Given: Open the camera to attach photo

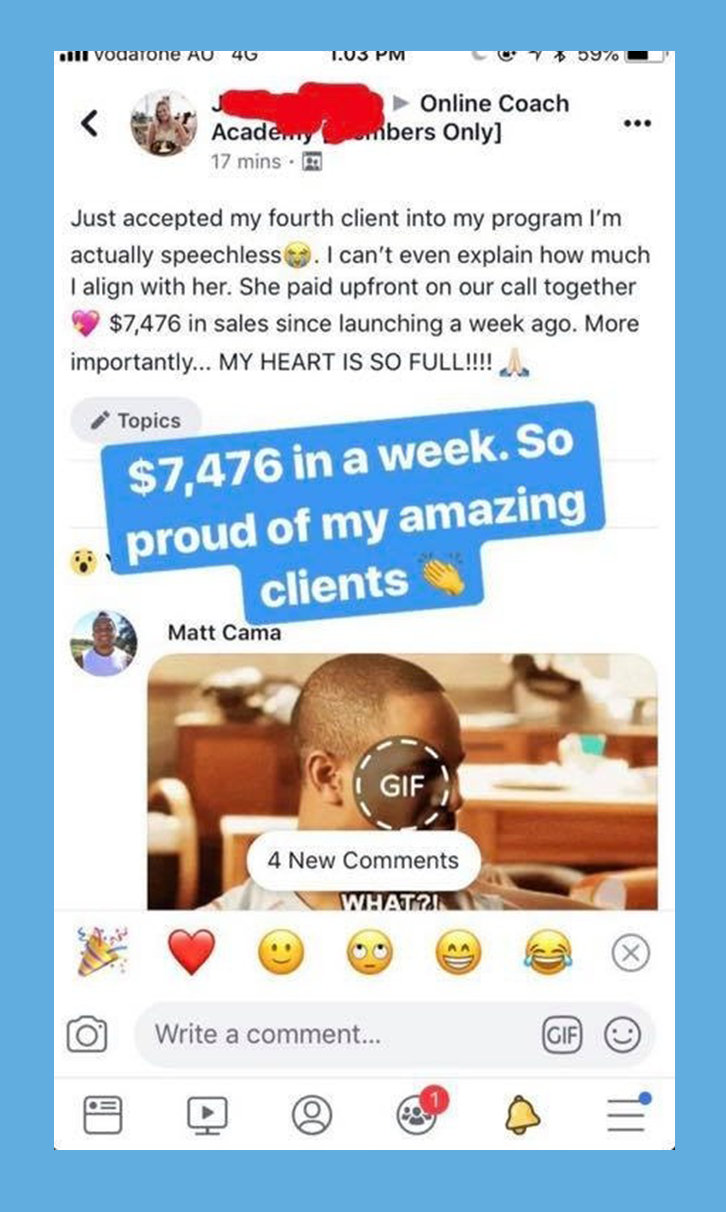Looking at the screenshot, I should [87, 1034].
